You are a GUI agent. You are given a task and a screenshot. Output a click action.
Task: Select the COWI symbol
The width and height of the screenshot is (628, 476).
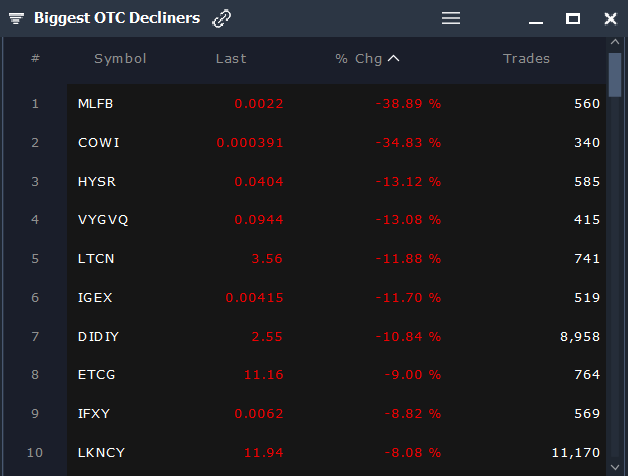98,142
